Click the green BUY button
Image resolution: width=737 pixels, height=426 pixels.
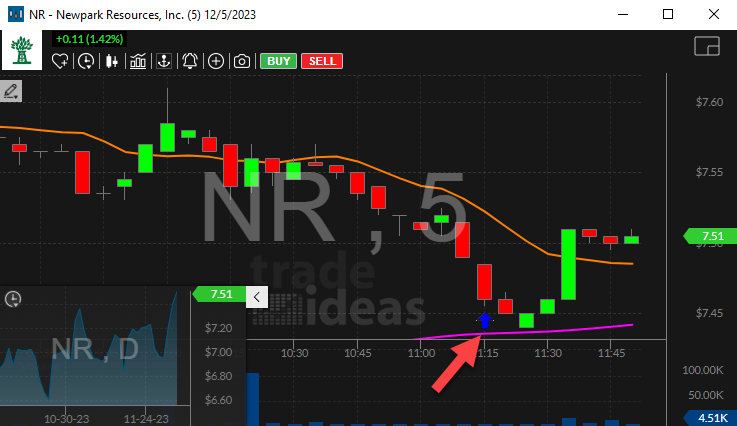(278, 61)
